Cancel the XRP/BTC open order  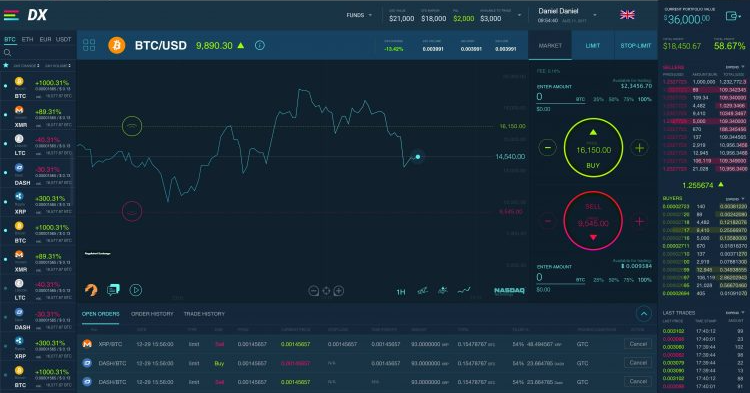click(x=638, y=344)
